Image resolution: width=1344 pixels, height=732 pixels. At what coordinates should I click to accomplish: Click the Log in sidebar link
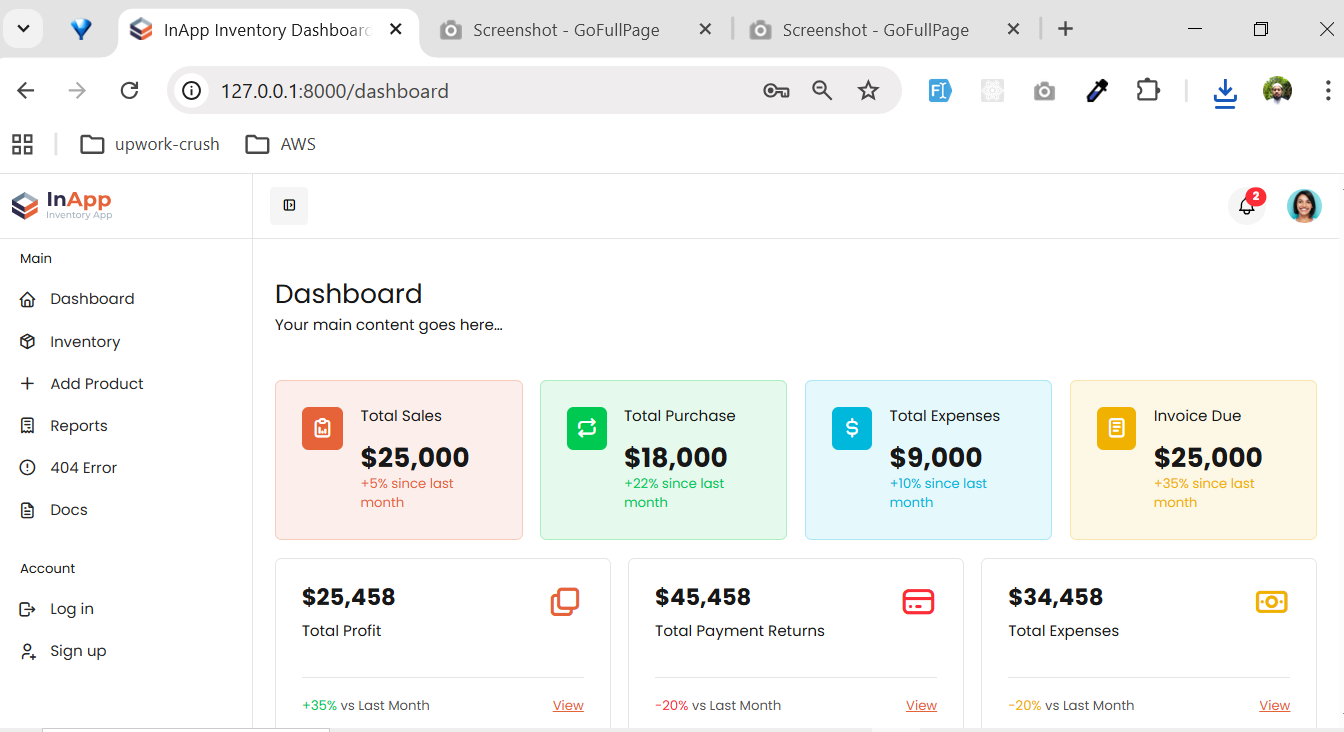click(x=71, y=609)
